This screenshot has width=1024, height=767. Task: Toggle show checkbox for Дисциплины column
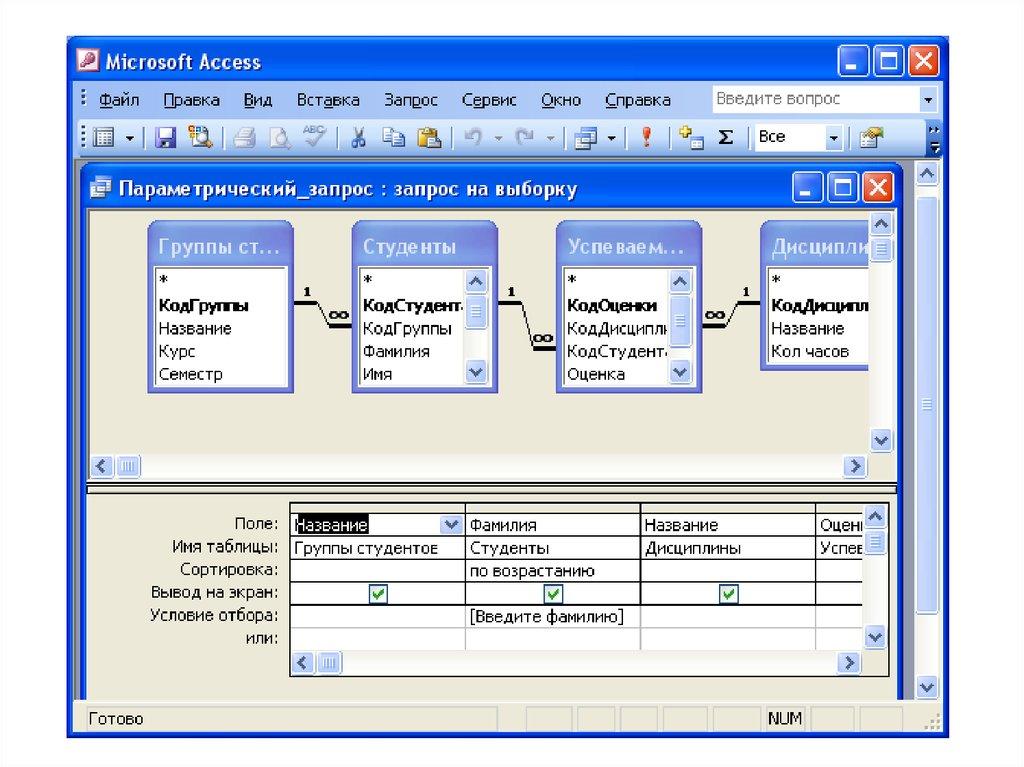pyautogui.click(x=728, y=594)
